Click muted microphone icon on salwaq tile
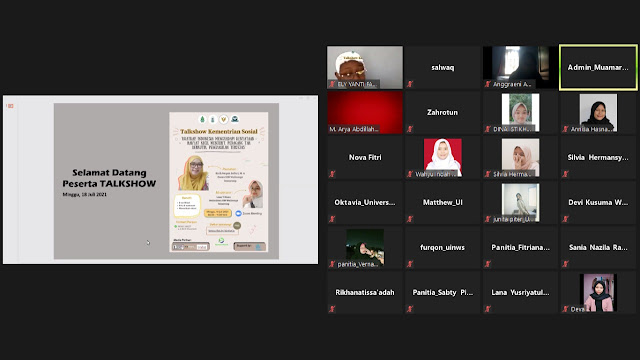This screenshot has height=360, width=640. point(410,84)
